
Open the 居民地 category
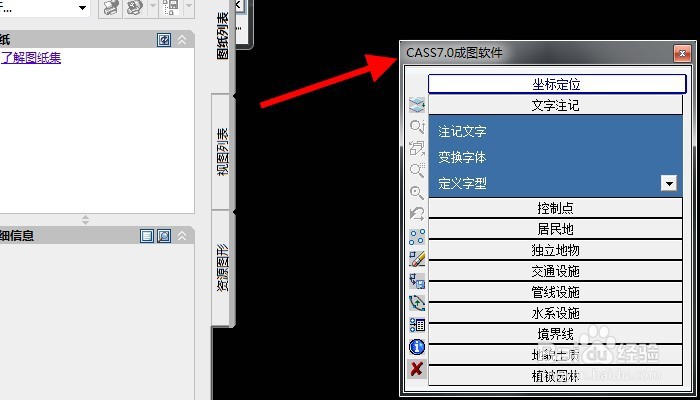point(555,229)
